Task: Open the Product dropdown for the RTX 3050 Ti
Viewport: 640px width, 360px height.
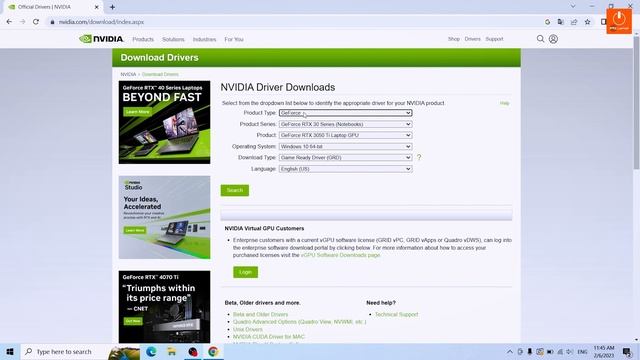Action: pos(345,135)
